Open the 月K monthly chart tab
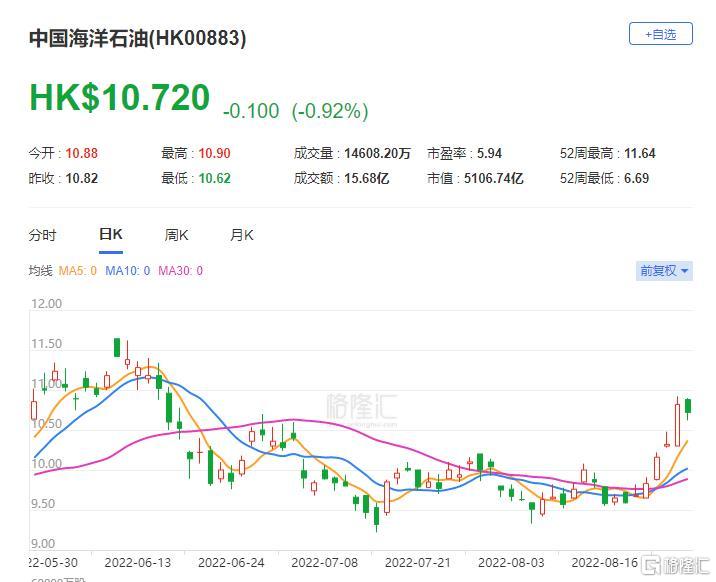716x582 pixels. point(242,235)
